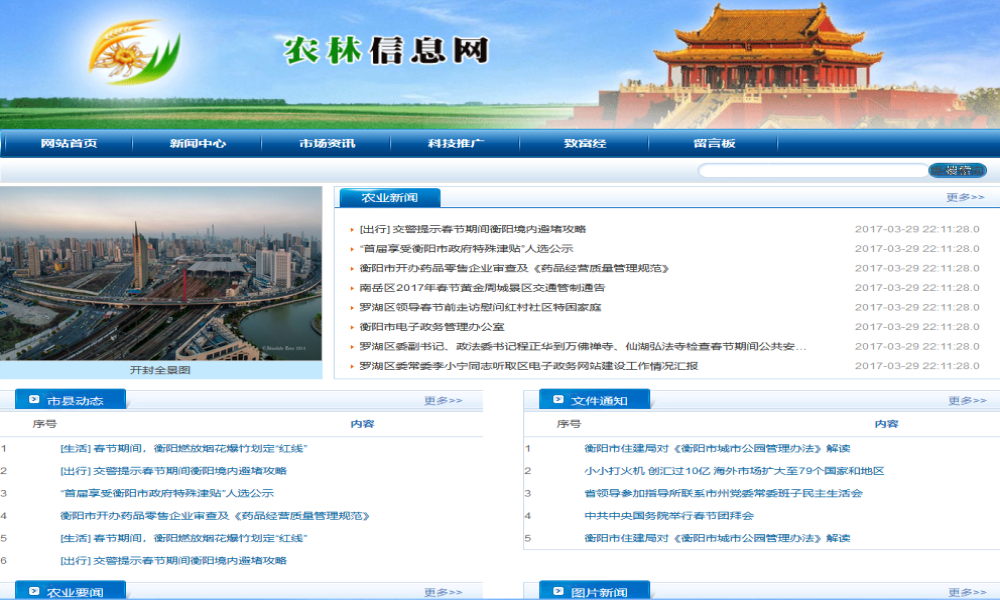Open 文件通知 row 5 衡阳市住建局 解读 link
The width and height of the screenshot is (1000, 600).
click(717, 538)
